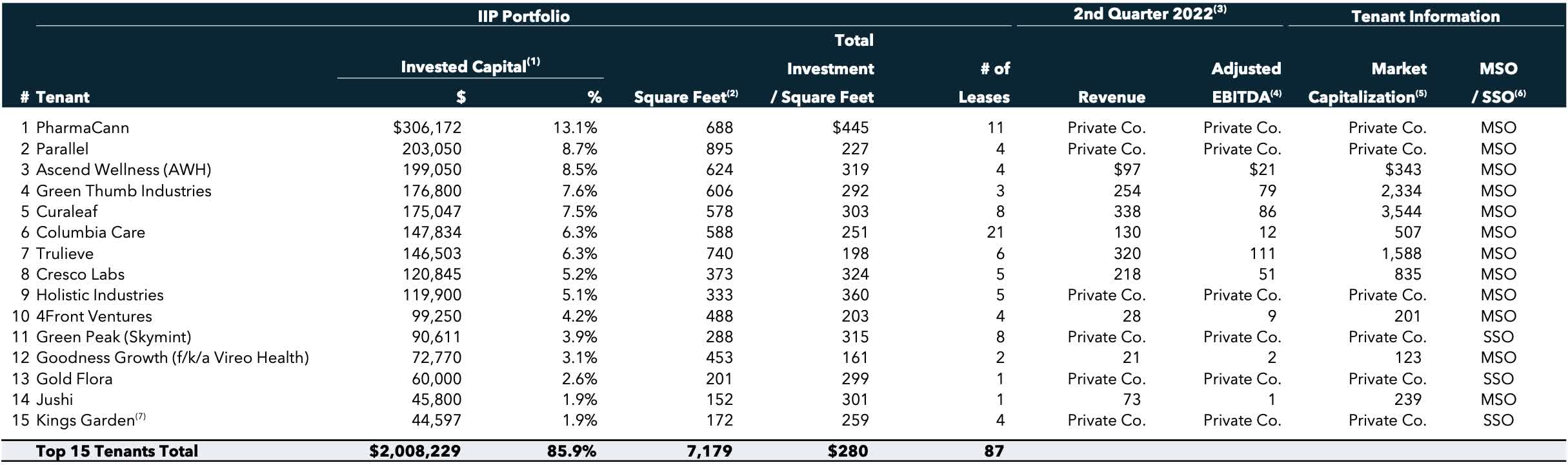Select the Adjusted EBITDA column header
The image size is (1568, 465).
coord(1246,83)
